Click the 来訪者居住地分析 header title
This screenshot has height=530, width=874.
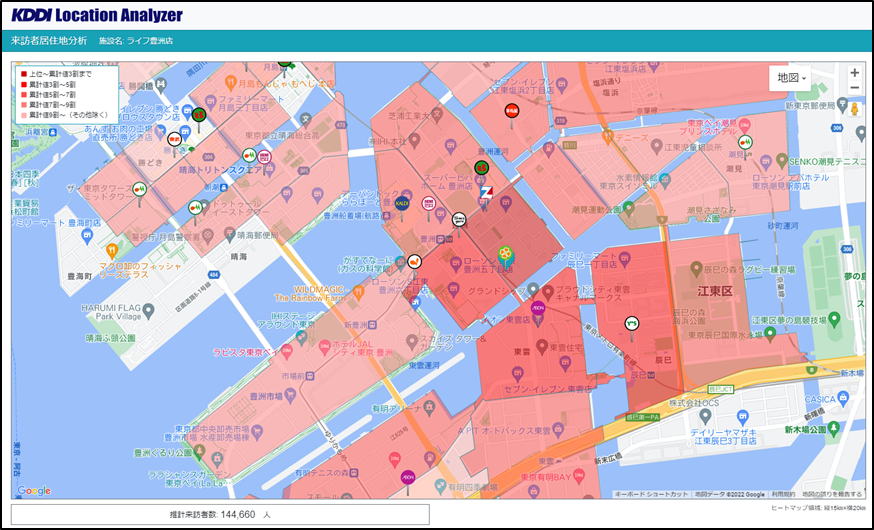point(48,41)
